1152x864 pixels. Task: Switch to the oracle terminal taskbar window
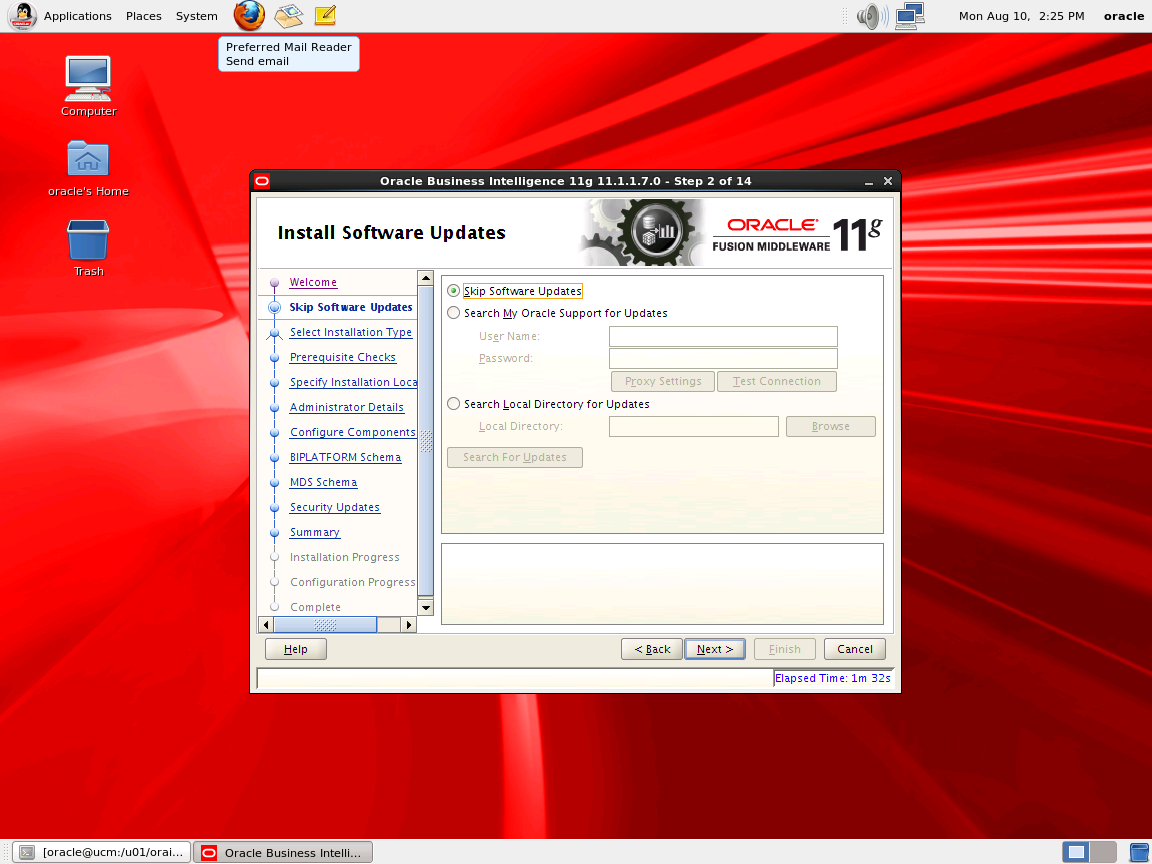[x=102, y=852]
